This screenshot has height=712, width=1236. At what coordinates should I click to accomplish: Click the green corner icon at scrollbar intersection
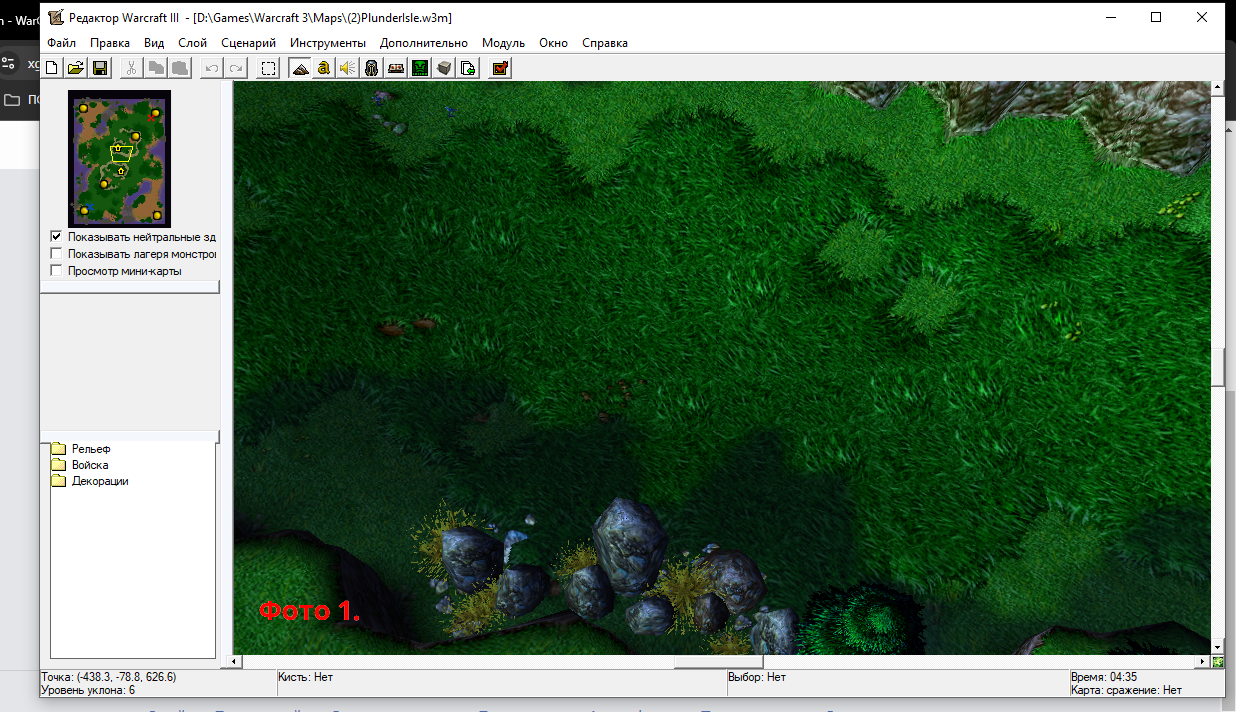tap(1218, 662)
